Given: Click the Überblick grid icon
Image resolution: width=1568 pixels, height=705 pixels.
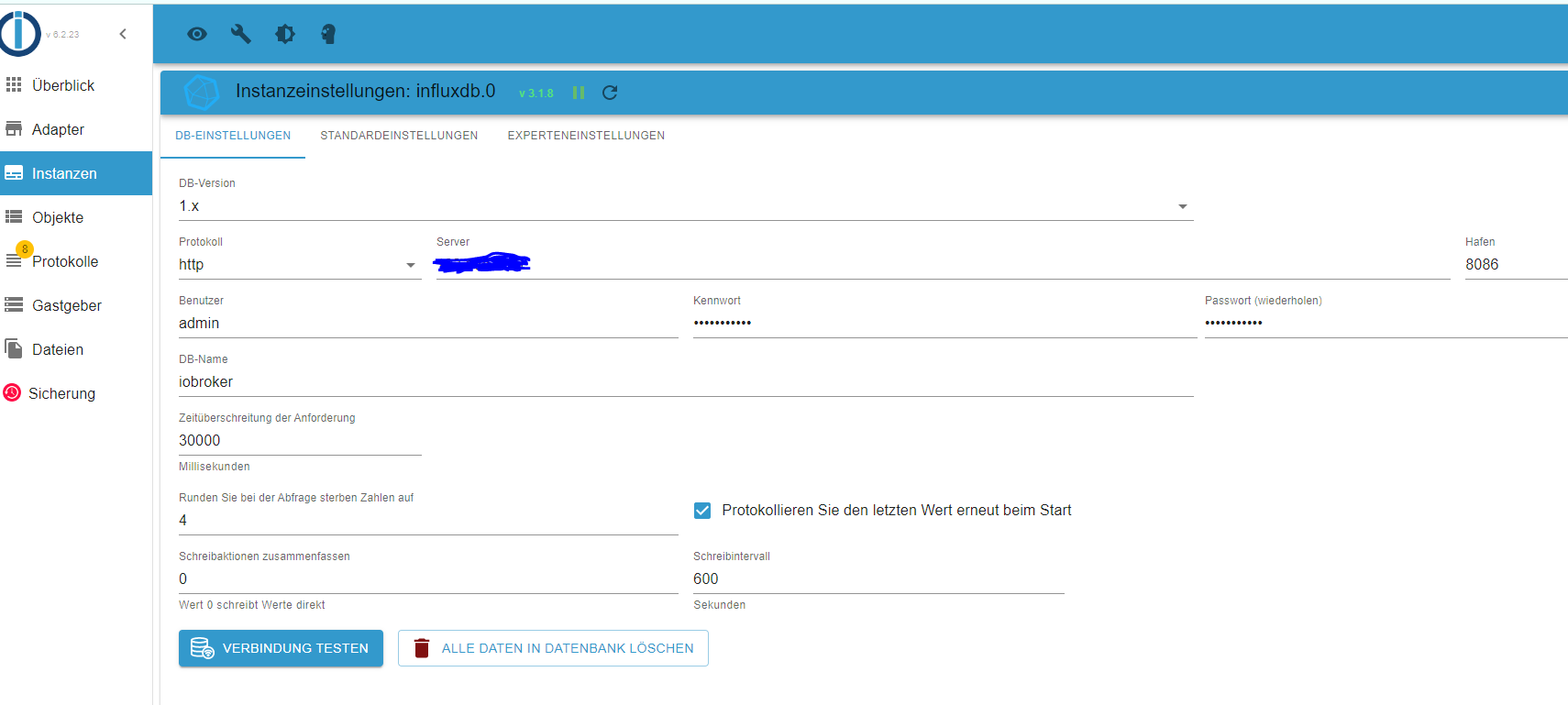Looking at the screenshot, I should point(14,84).
